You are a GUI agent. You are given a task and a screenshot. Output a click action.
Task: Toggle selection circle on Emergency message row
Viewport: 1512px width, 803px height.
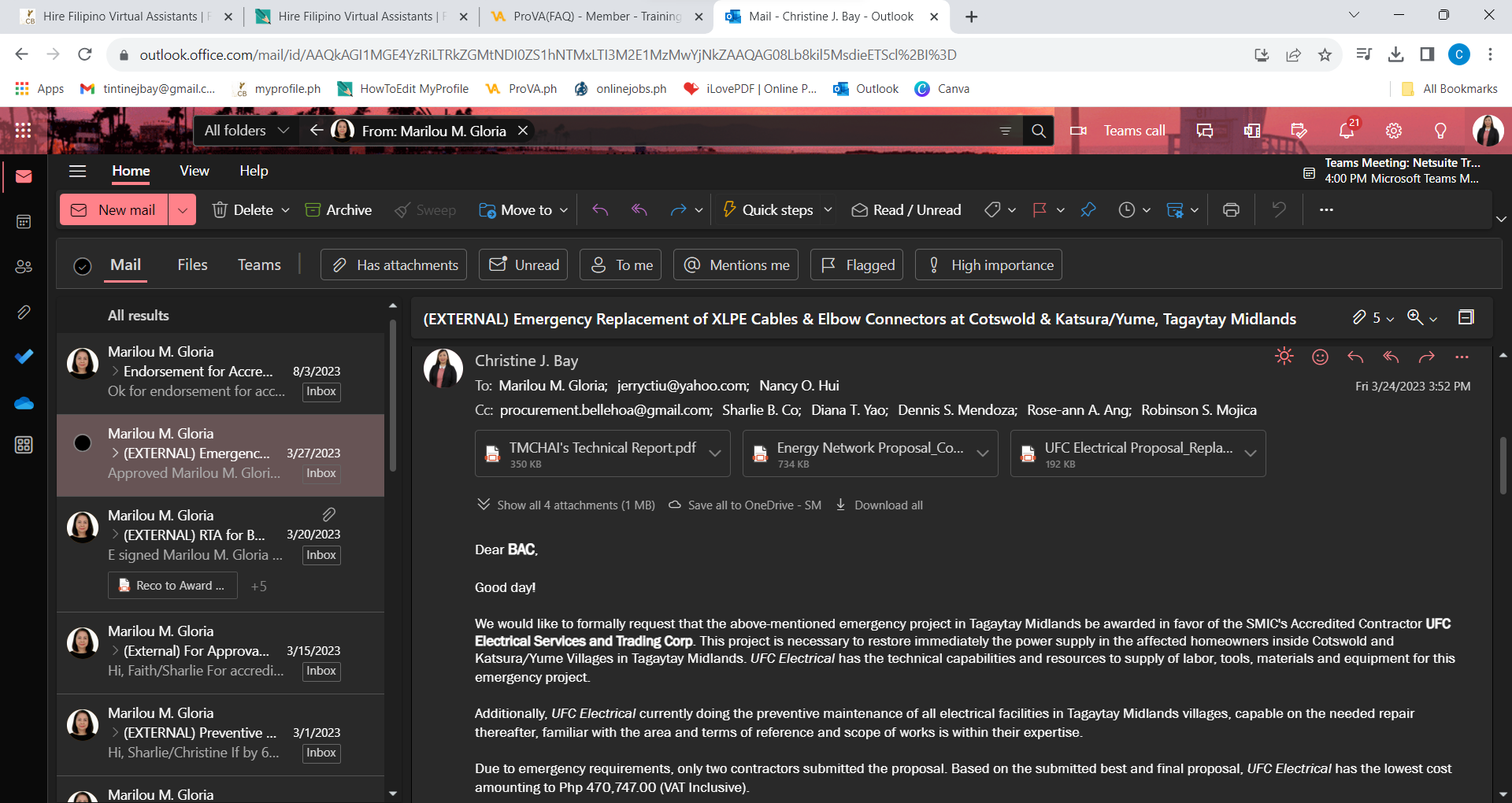[83, 442]
